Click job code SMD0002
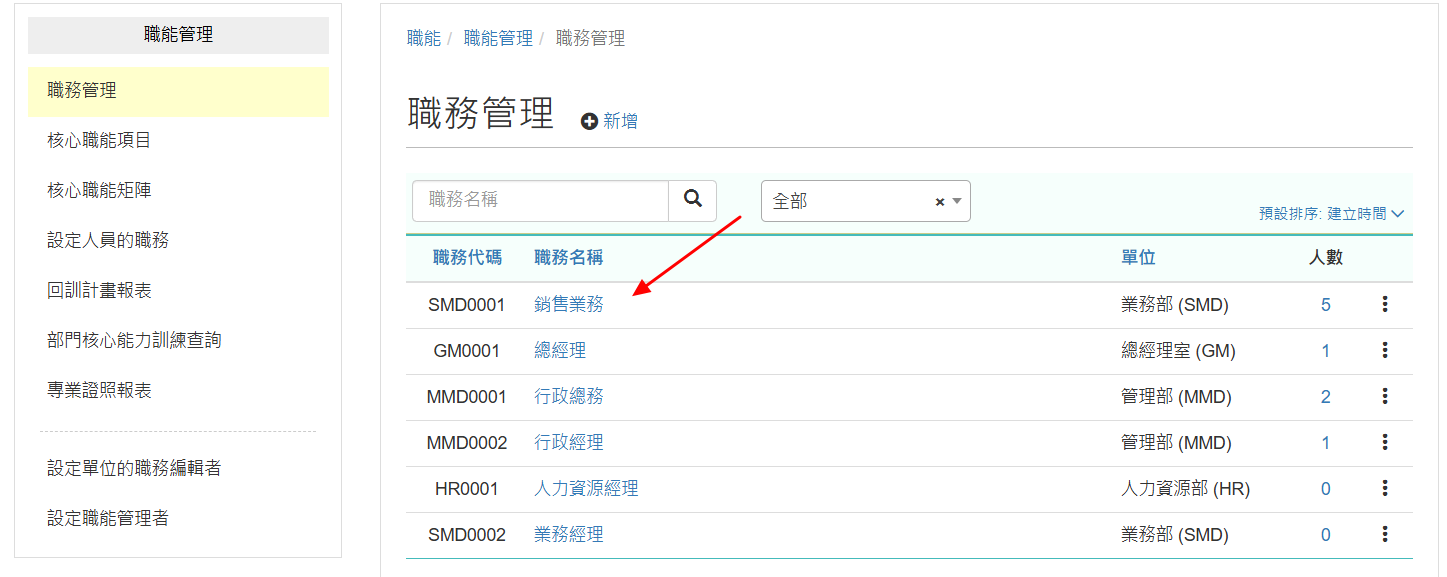1447x577 pixels. pos(467,535)
